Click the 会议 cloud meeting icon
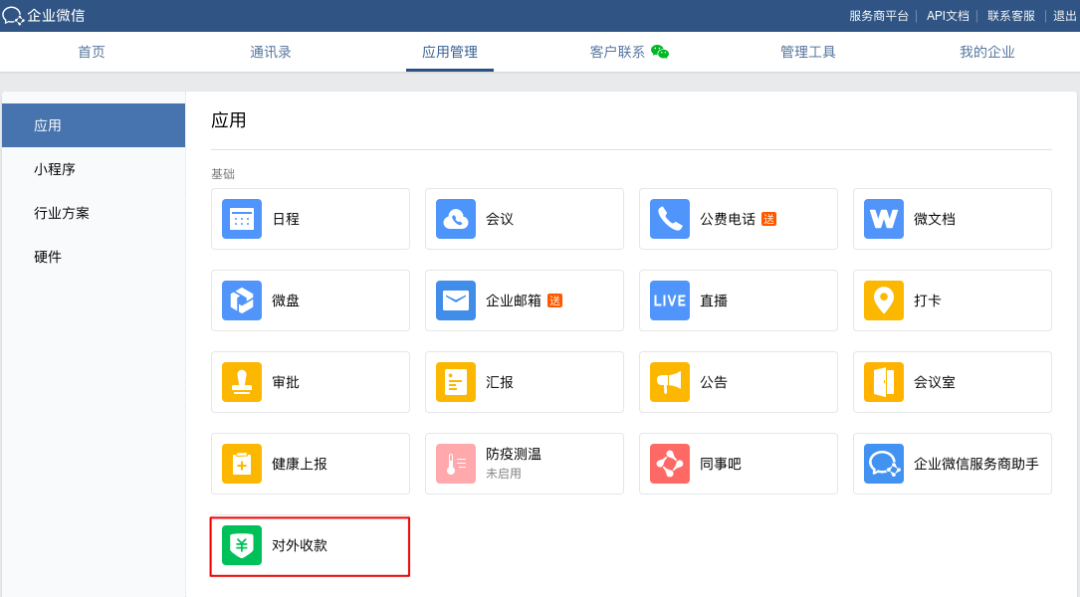1080x597 pixels. pyautogui.click(x=456, y=219)
